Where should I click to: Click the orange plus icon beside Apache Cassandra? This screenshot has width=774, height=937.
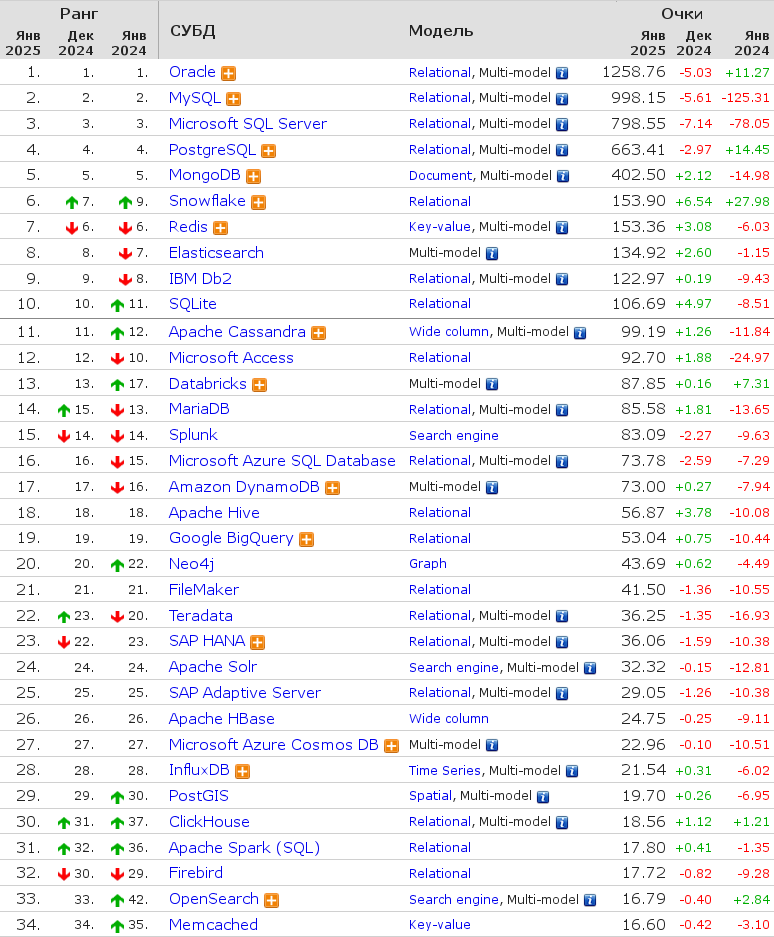(319, 333)
